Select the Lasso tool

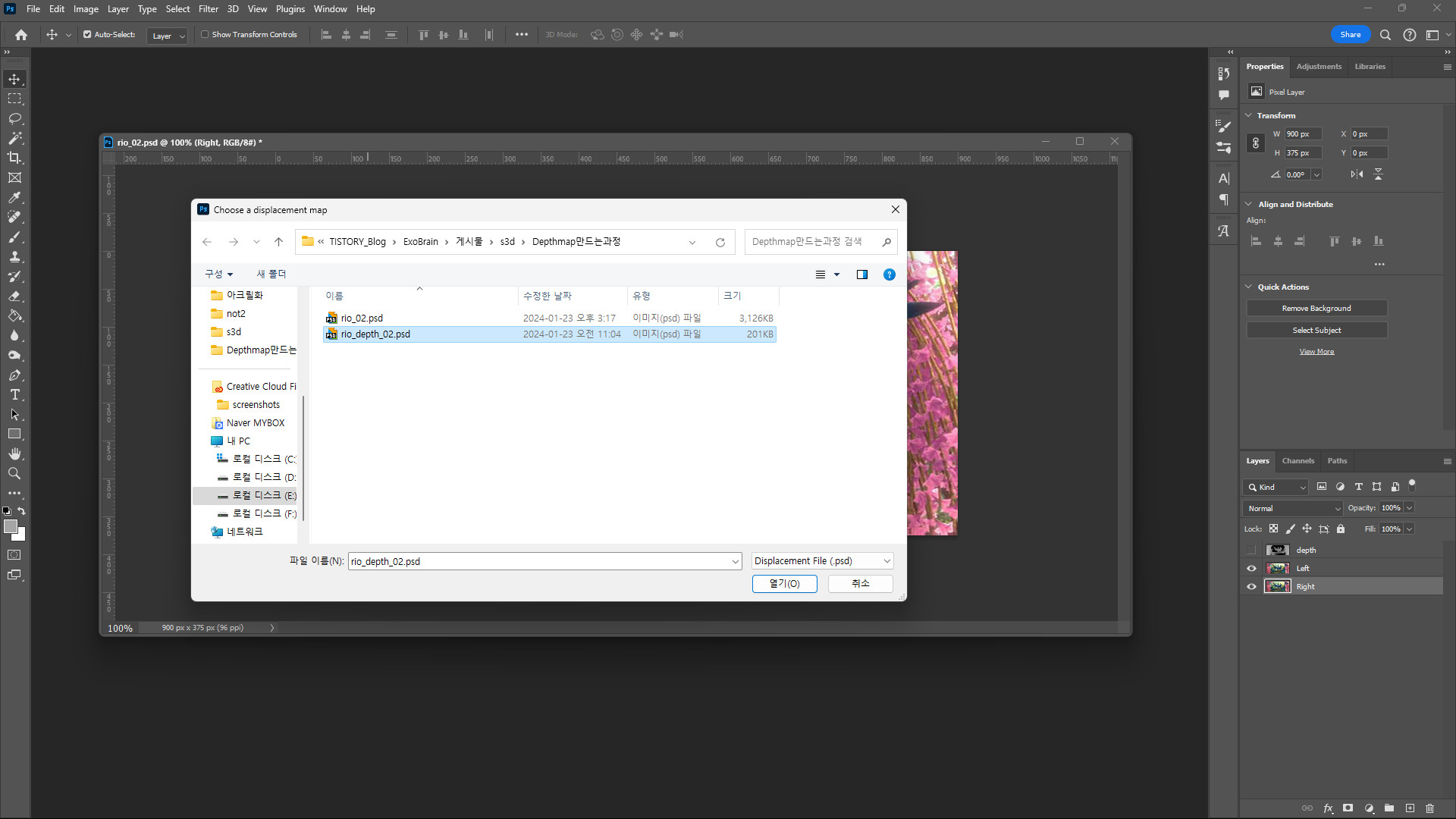pos(14,119)
